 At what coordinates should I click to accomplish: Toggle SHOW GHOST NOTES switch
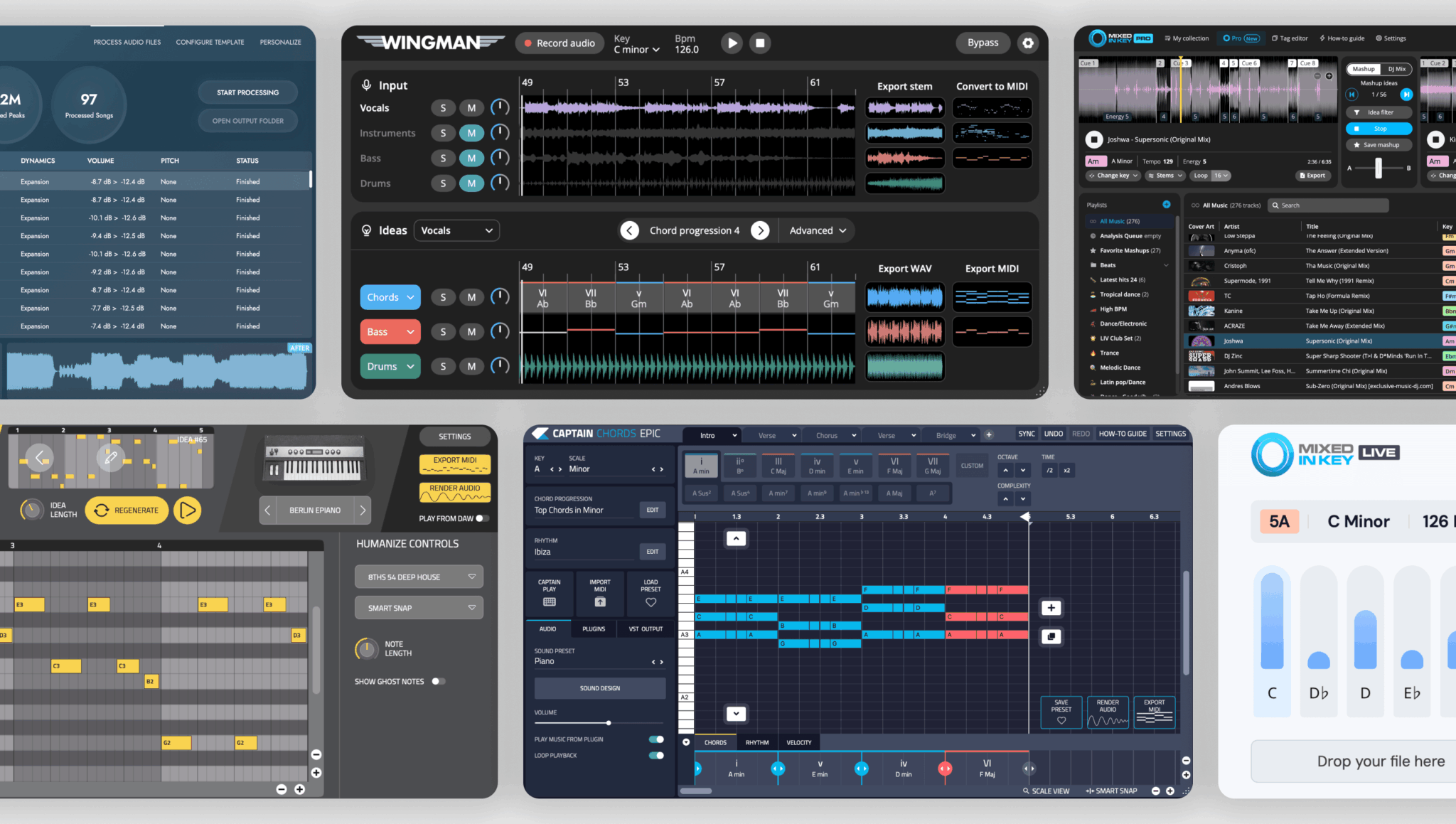(x=439, y=681)
